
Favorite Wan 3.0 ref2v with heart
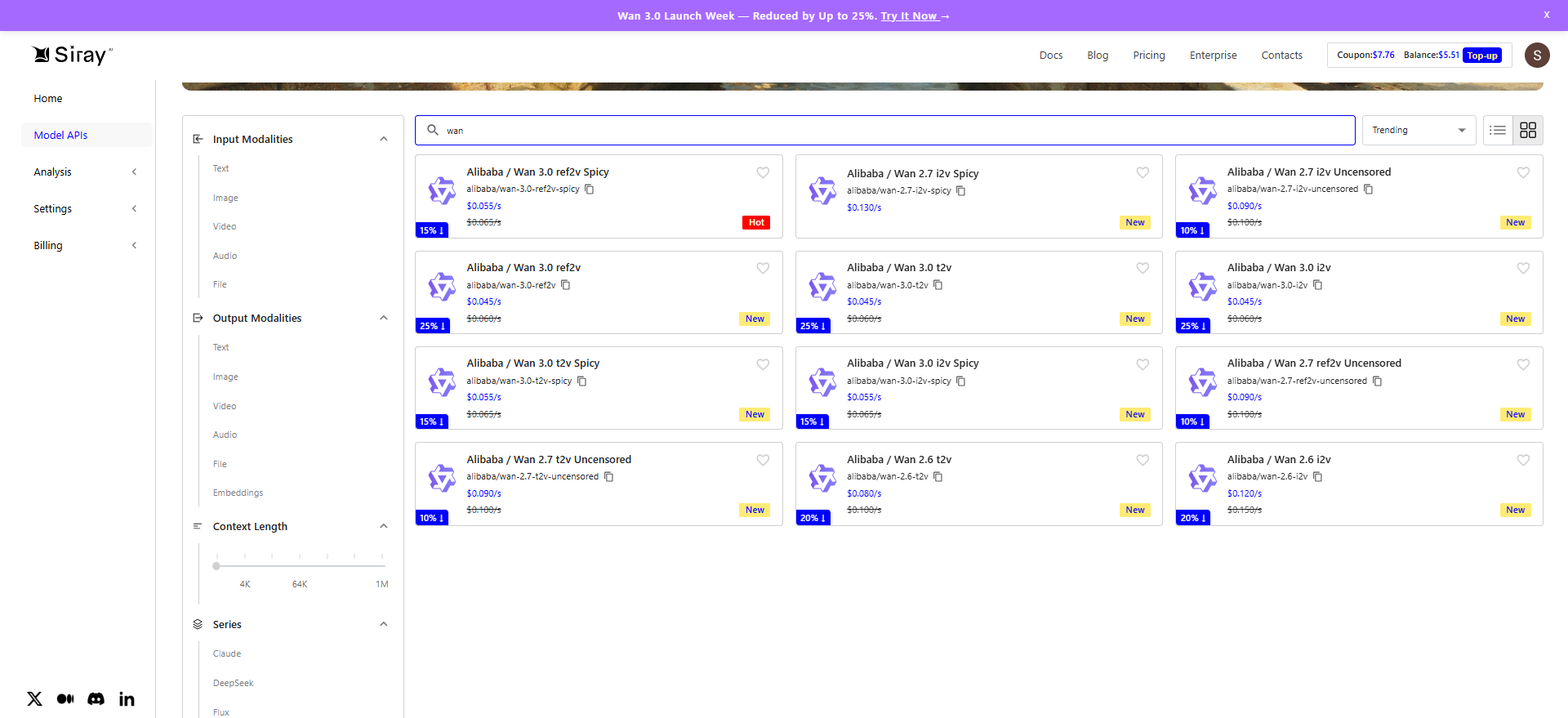pyautogui.click(x=763, y=268)
